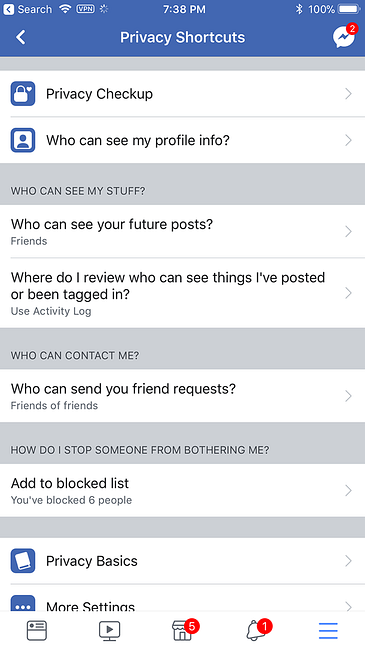Open Messenger icon with red badge
The width and height of the screenshot is (365, 650).
[344, 36]
